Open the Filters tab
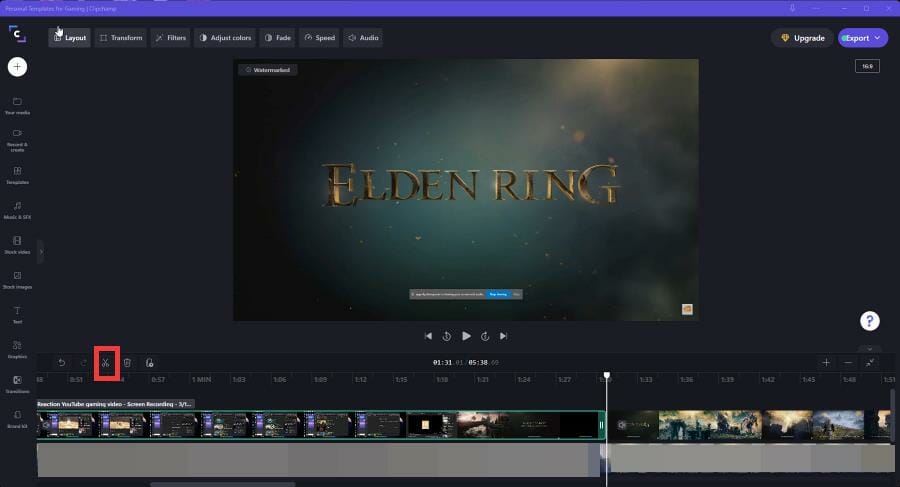Viewport: 900px width, 487px height. [x=170, y=38]
